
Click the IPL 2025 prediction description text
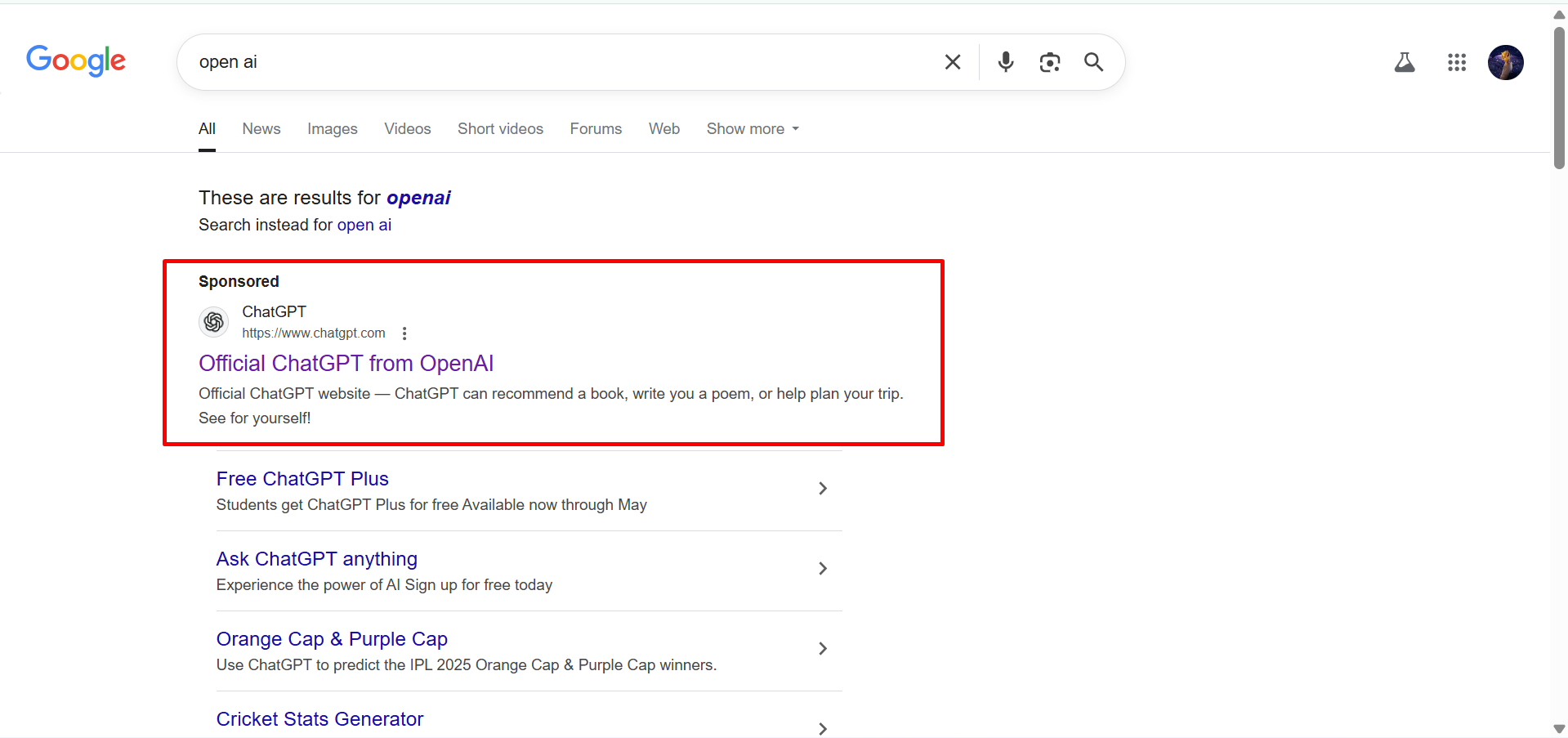tap(467, 665)
